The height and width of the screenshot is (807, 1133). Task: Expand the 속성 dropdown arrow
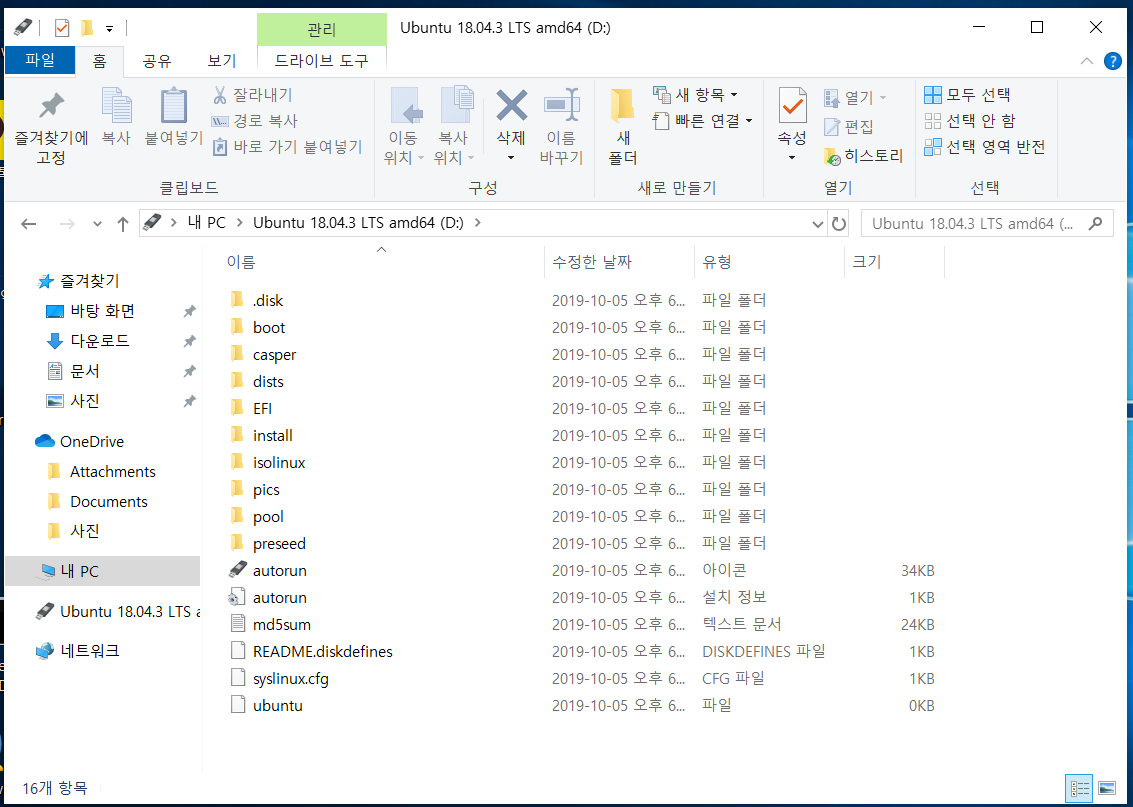[792, 157]
